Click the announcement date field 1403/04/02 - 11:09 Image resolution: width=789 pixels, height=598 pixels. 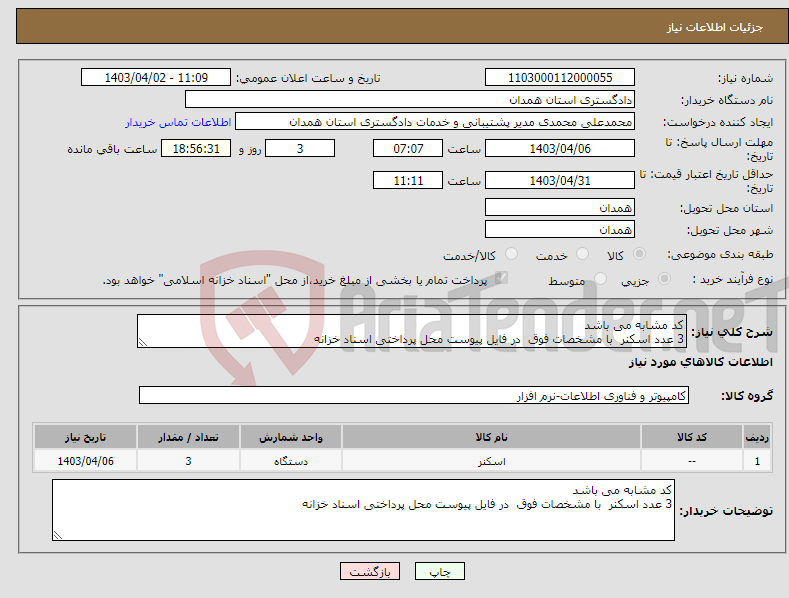pyautogui.click(x=155, y=78)
